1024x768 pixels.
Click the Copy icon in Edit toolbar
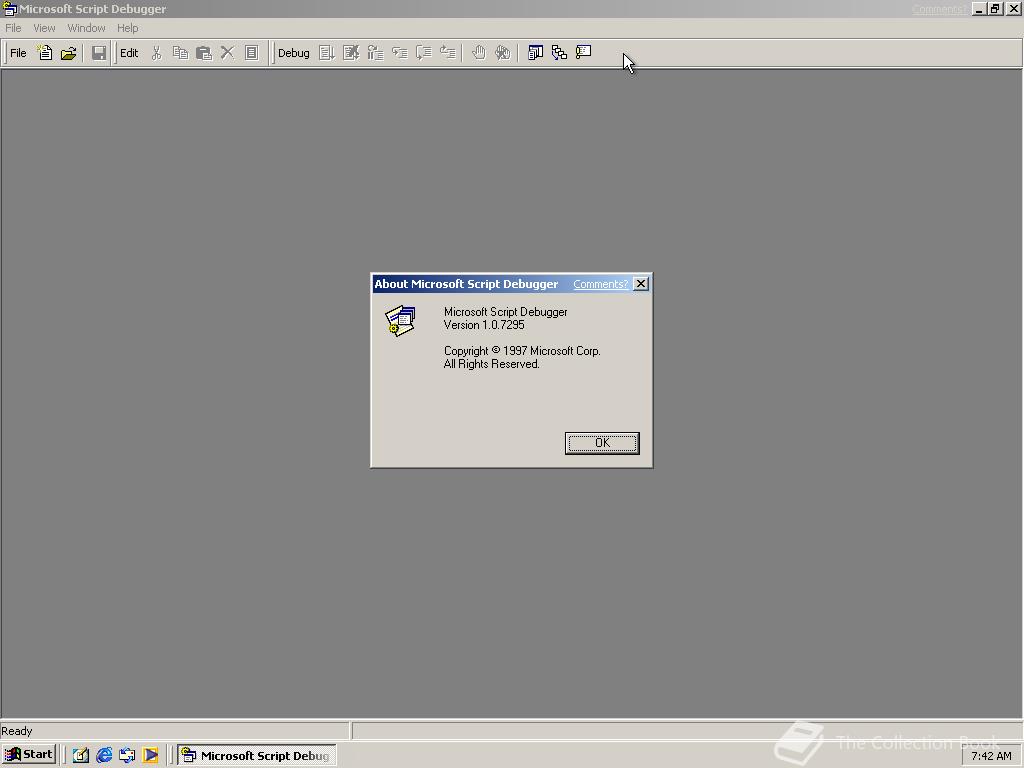[x=180, y=53]
